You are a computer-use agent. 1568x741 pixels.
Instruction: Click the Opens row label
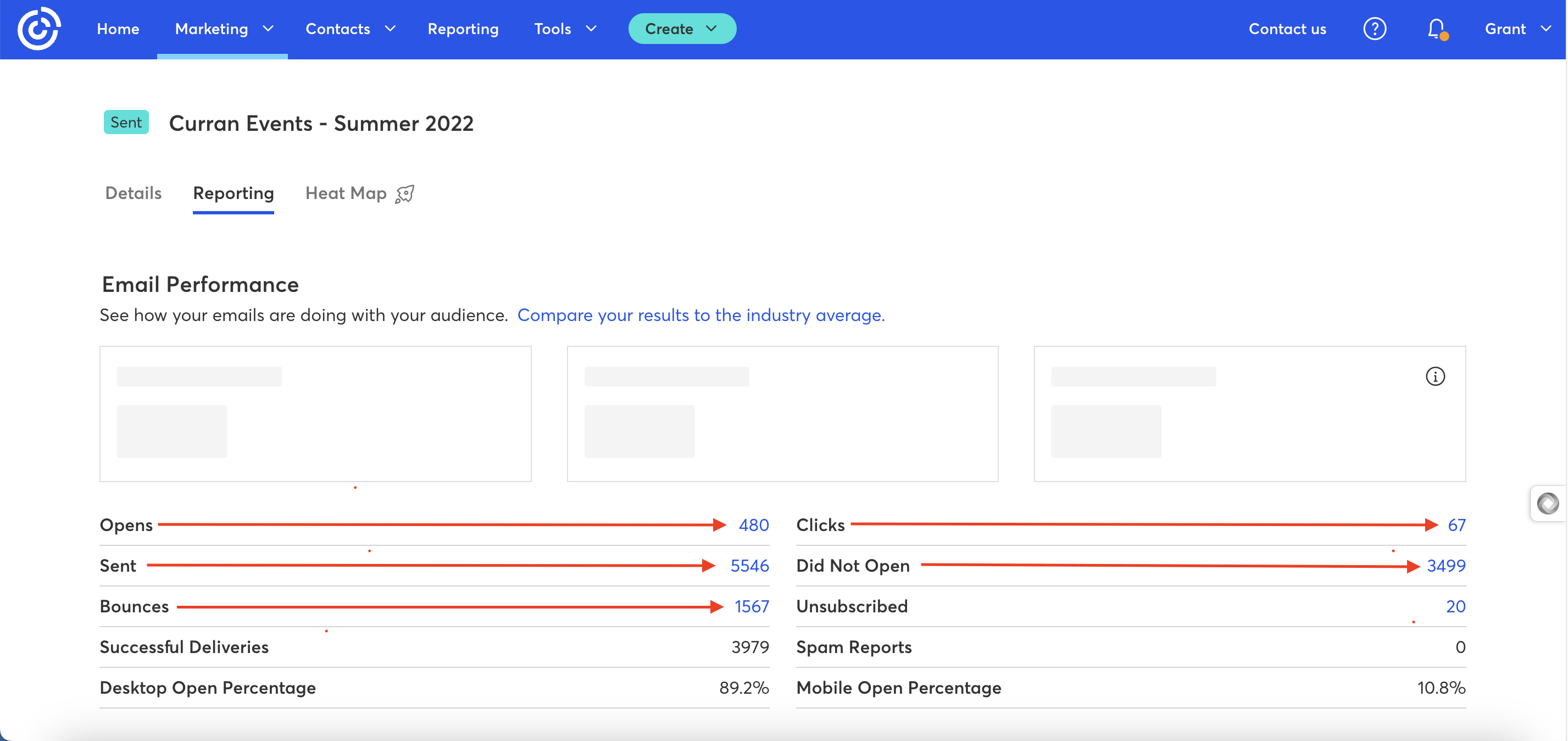click(x=126, y=525)
